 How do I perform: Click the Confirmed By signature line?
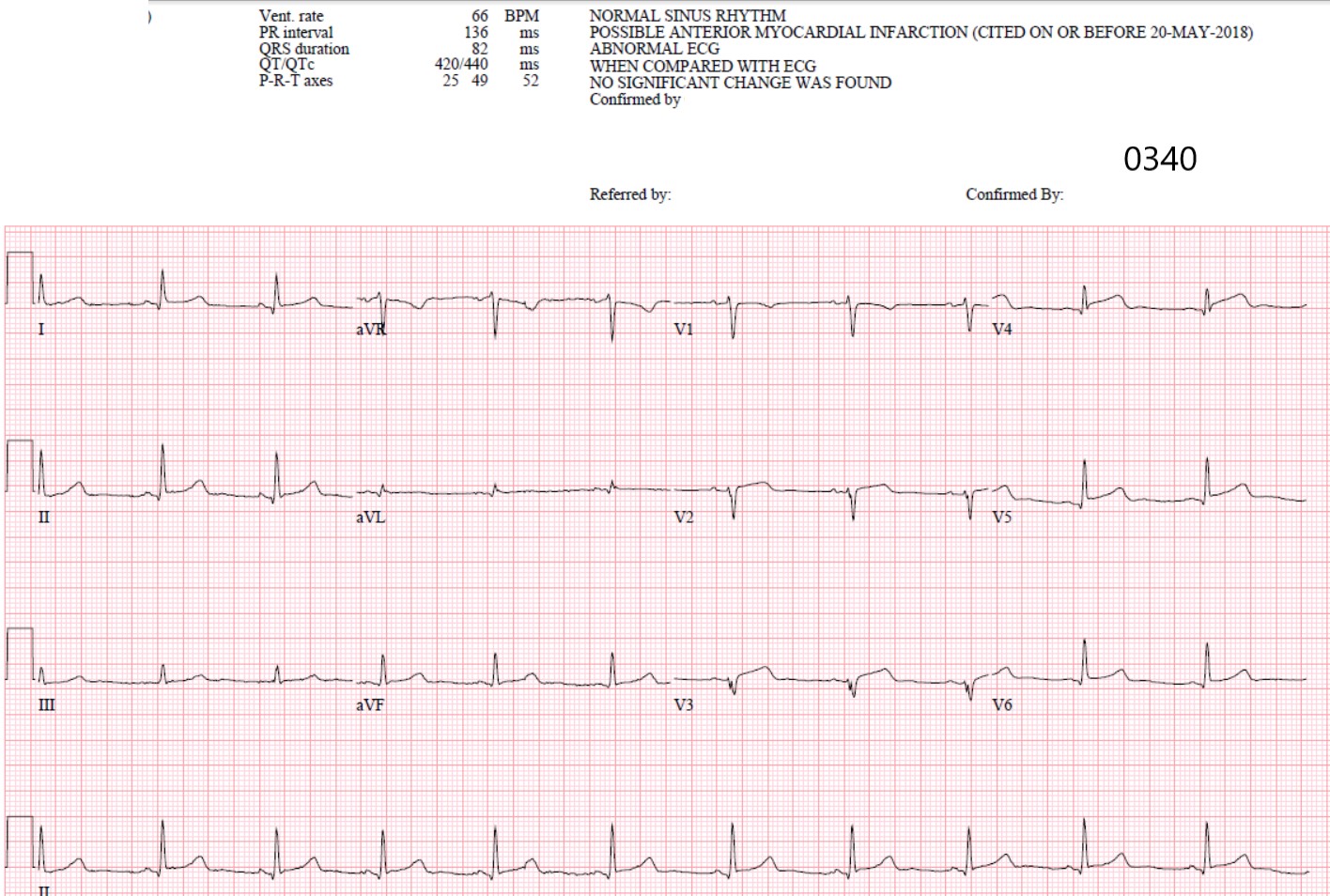point(1014,195)
